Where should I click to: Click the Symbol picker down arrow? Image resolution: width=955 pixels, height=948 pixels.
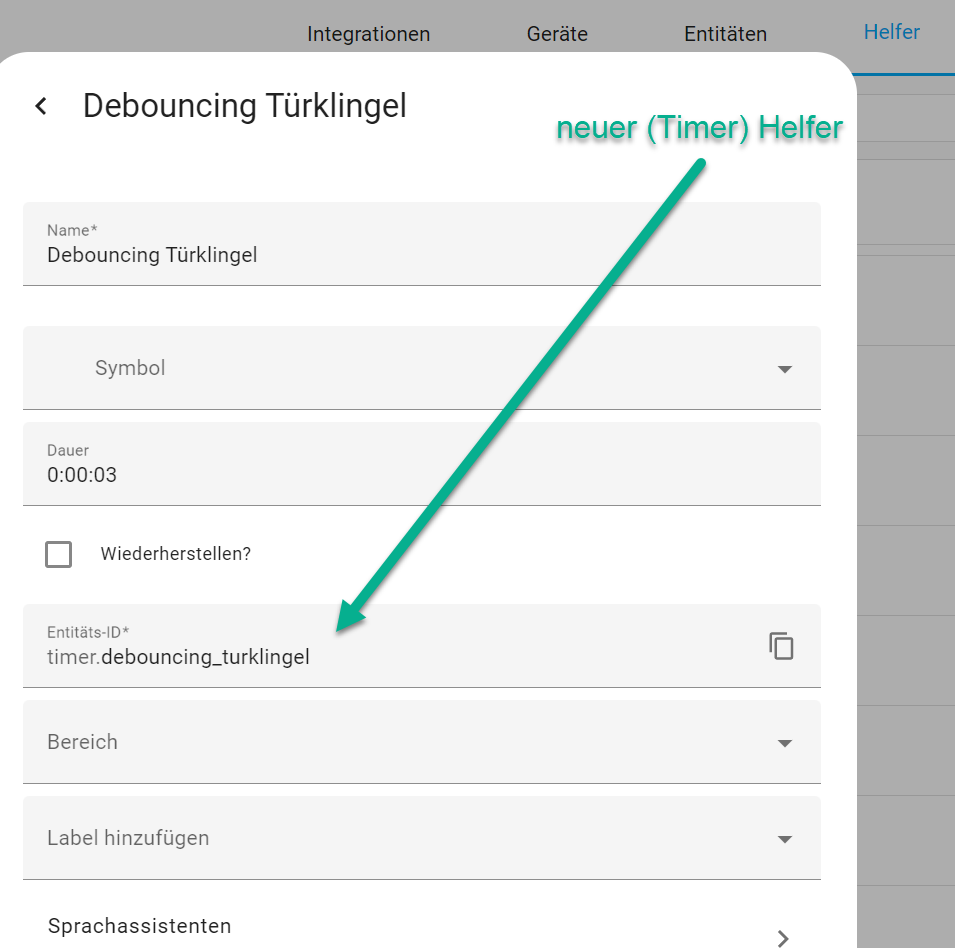coord(784,369)
